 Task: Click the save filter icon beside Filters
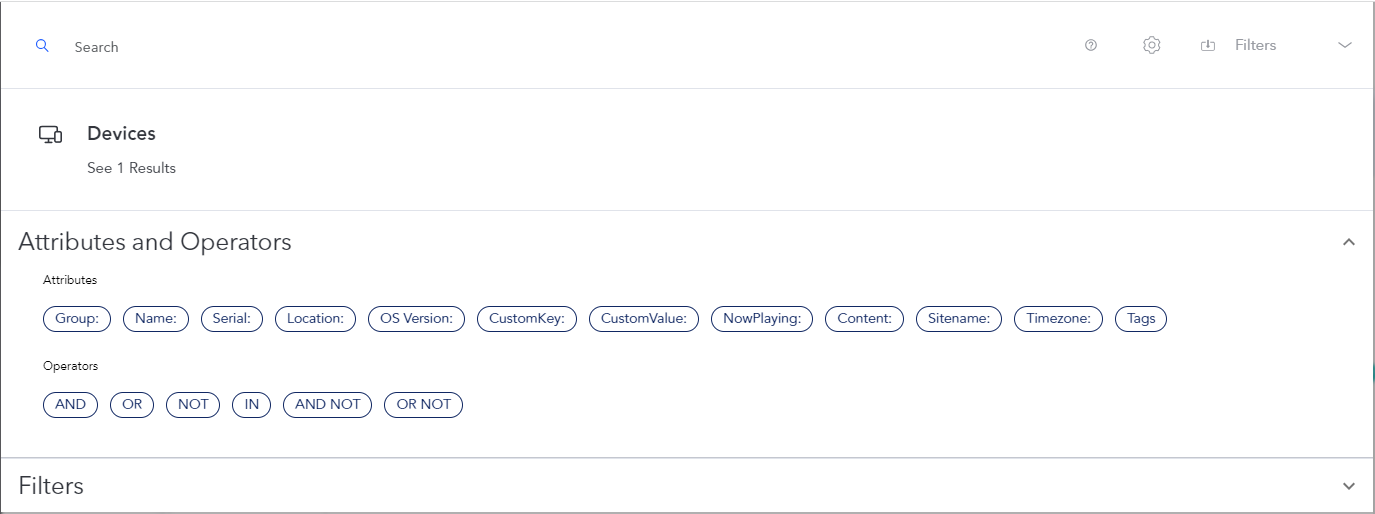click(x=1208, y=45)
